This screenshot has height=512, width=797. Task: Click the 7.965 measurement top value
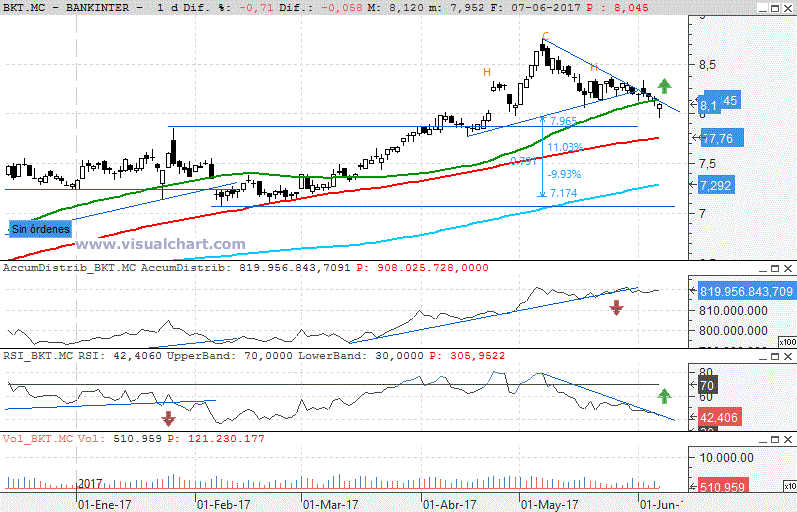(564, 121)
